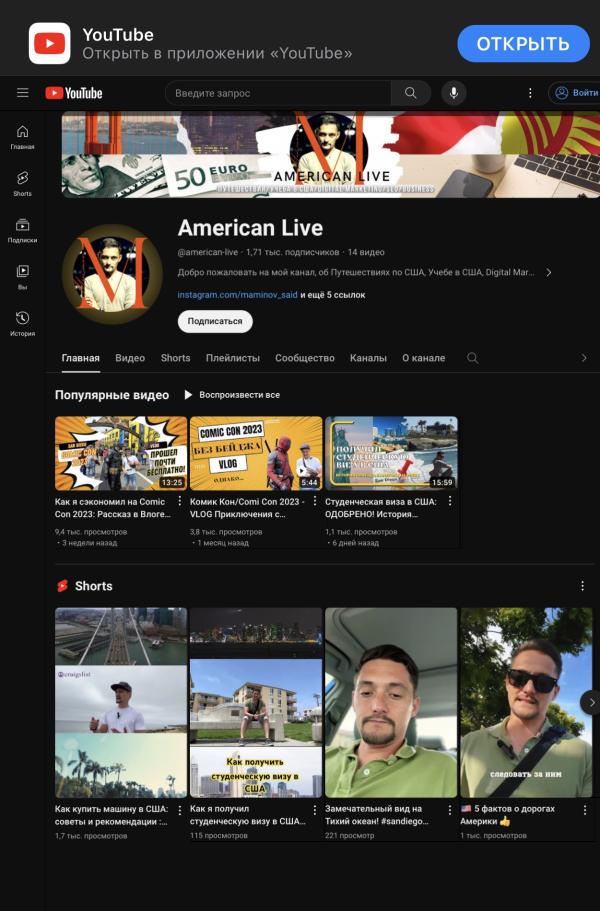This screenshot has height=911, width=600.
Task: Open options menu for Комик Кон video
Action: tap(315, 501)
